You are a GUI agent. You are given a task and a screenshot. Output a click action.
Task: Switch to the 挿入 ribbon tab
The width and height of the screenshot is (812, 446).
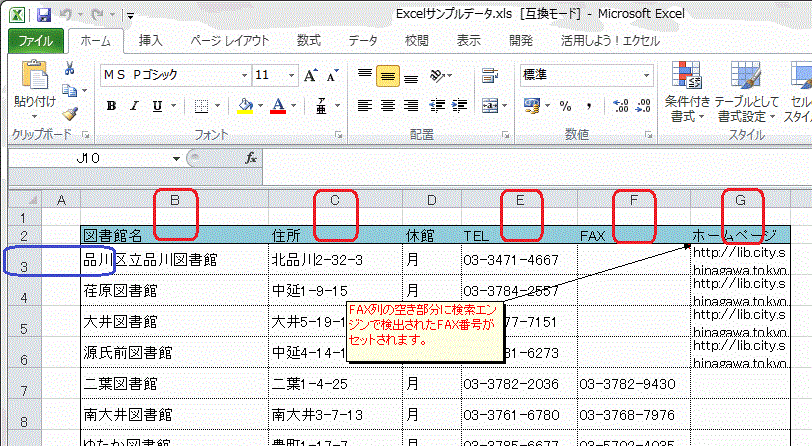[x=151, y=41]
